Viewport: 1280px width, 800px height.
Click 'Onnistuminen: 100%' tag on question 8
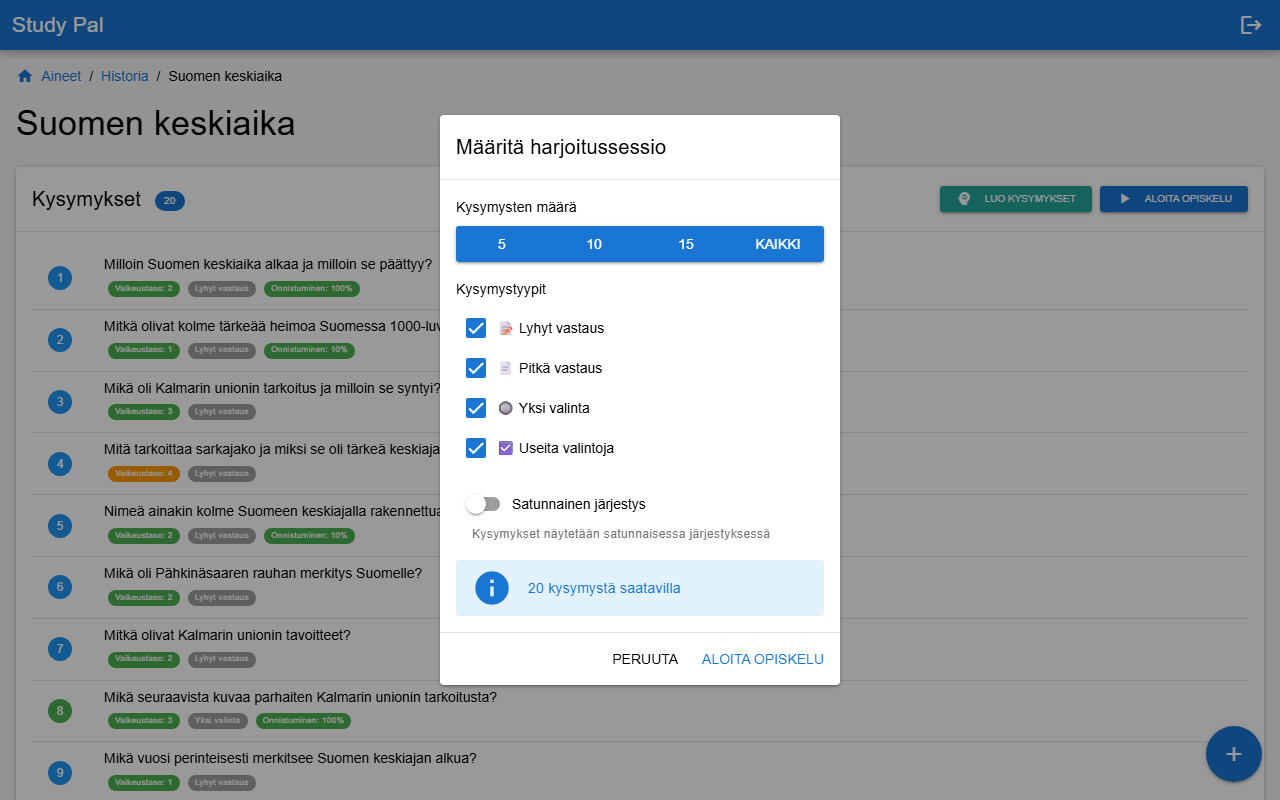coord(303,720)
